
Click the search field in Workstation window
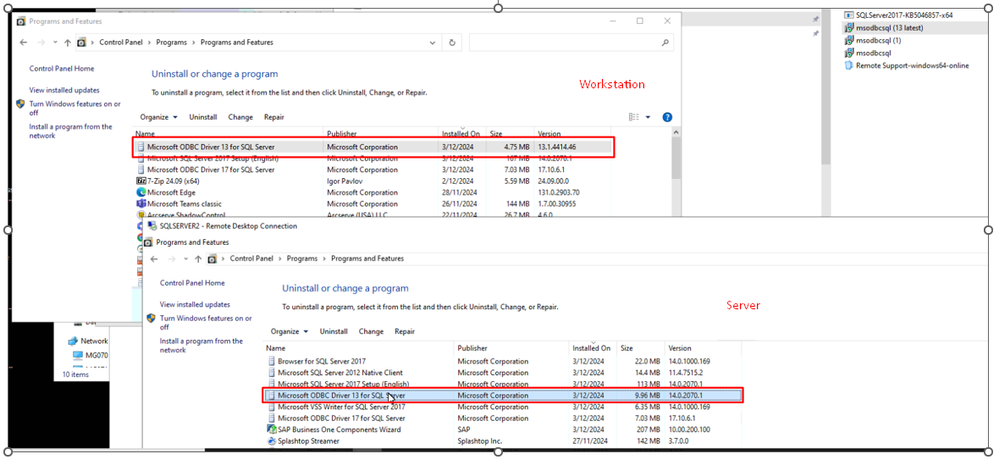(571, 43)
